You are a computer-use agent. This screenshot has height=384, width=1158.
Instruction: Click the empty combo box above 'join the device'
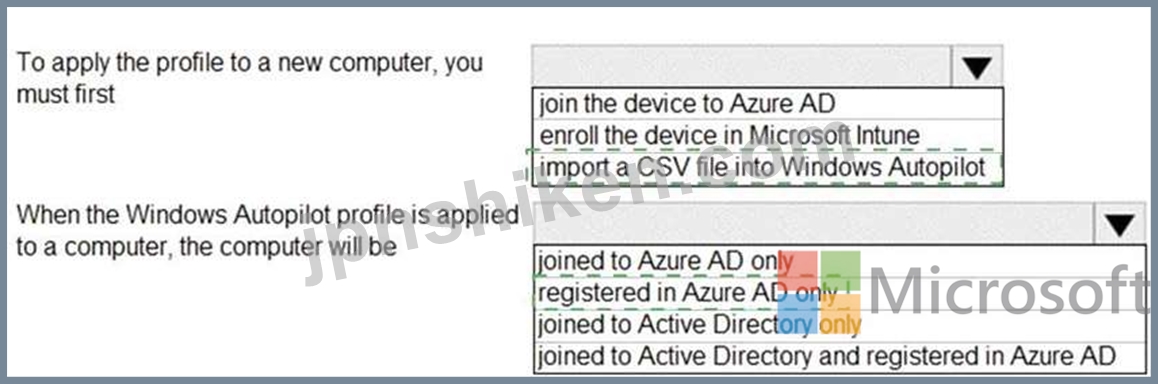[x=742, y=67]
